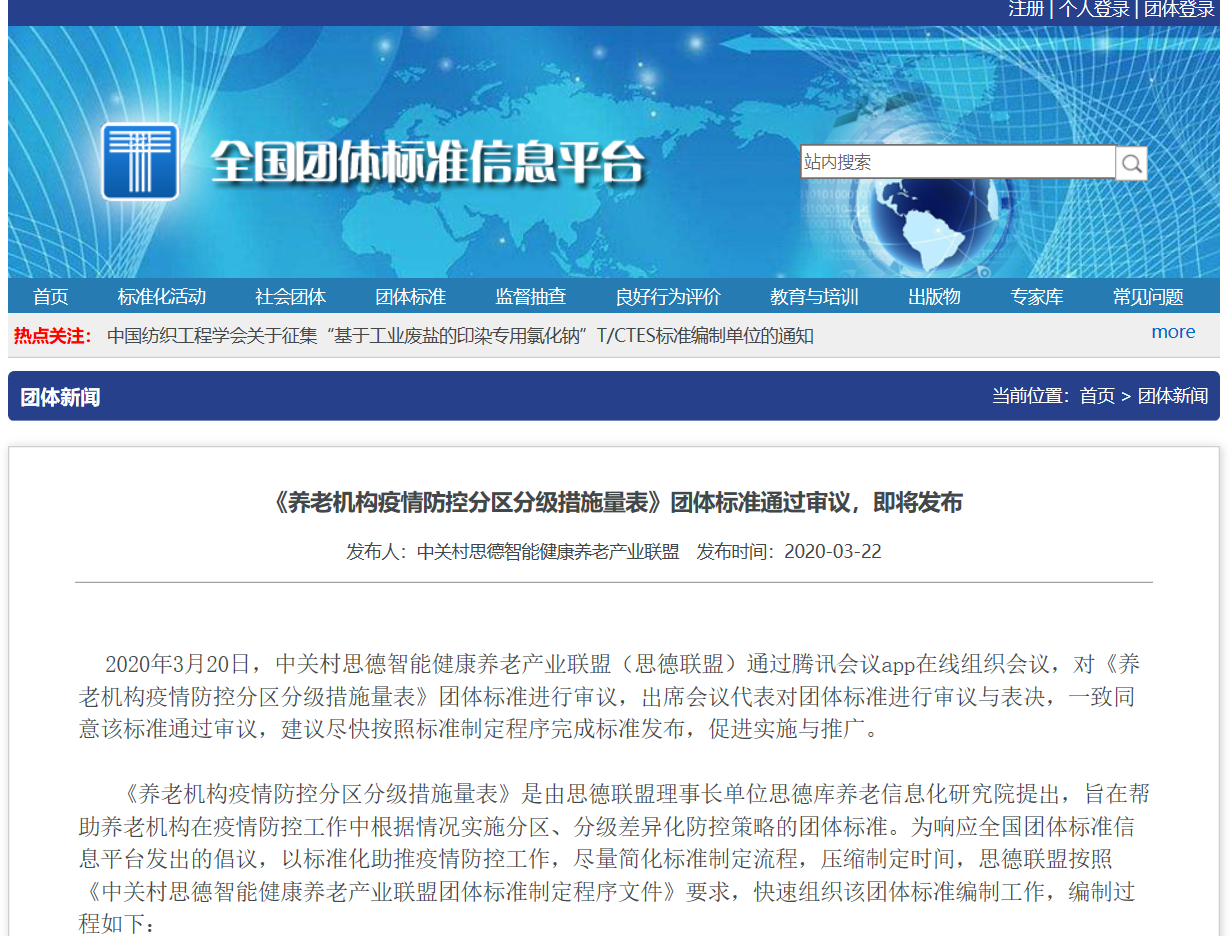Click the 团体新闻 breadcrumb entry

1173,396
